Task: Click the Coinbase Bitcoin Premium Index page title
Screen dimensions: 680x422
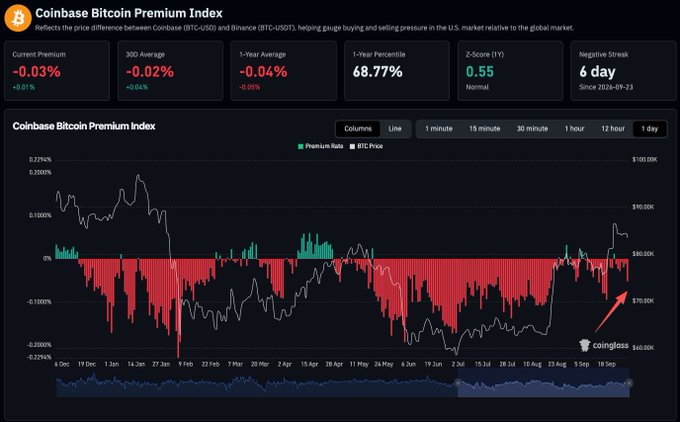Action: [129, 13]
